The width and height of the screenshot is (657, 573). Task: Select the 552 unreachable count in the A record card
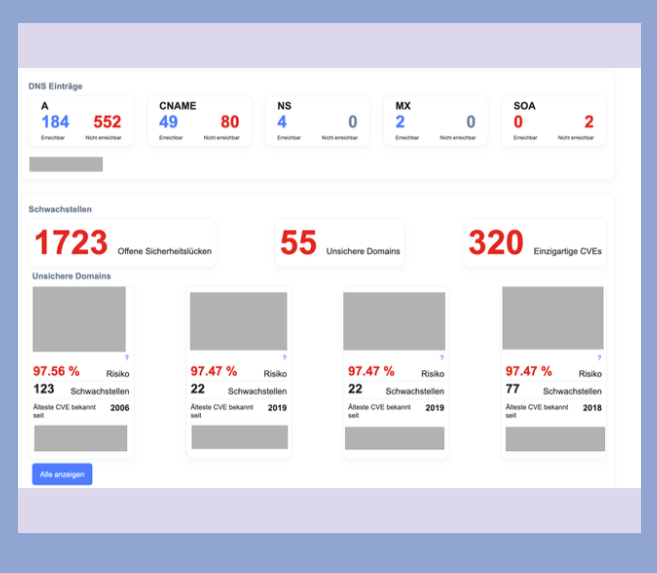[107, 122]
